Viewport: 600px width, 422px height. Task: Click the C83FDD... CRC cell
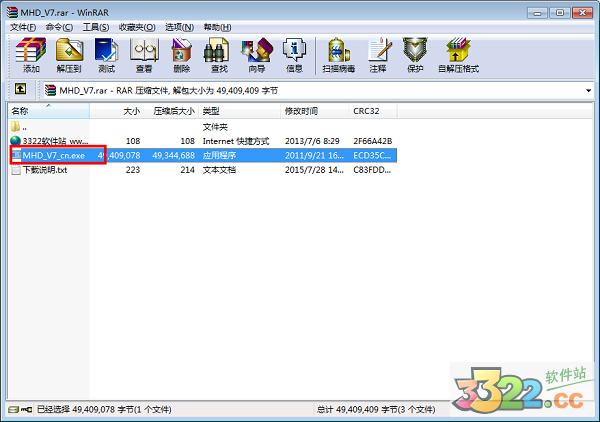(372, 170)
